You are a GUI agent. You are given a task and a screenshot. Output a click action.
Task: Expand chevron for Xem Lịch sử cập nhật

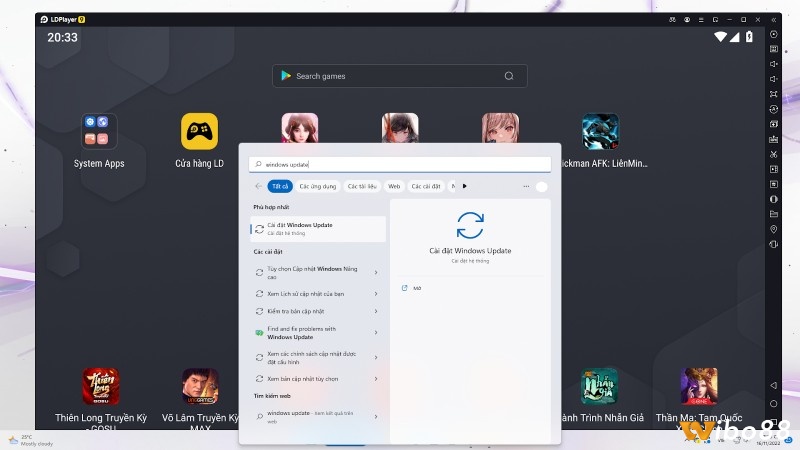tap(376, 294)
